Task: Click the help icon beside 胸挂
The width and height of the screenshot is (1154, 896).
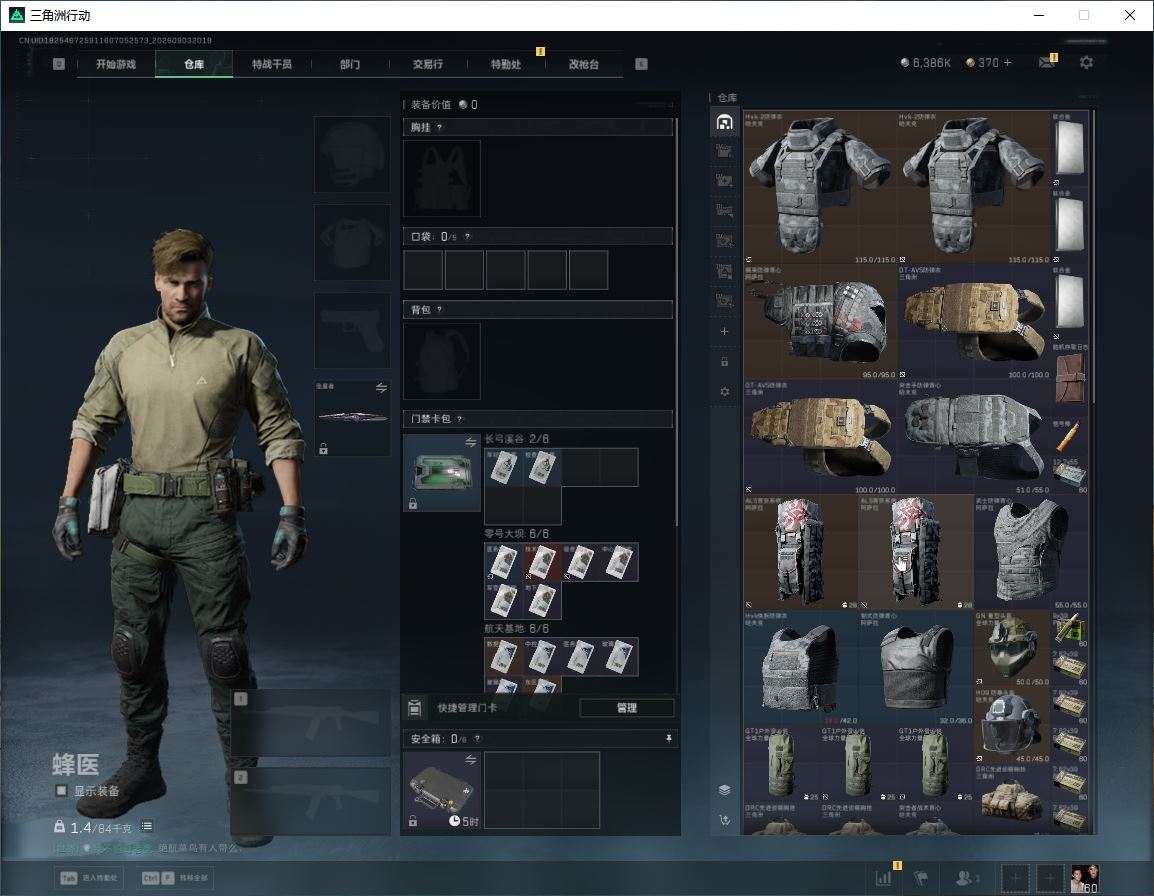Action: pos(439,127)
